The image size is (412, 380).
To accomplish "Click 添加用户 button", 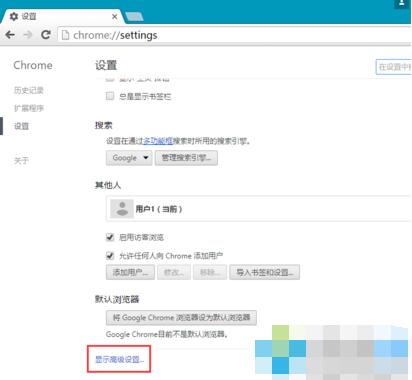I will tap(130, 272).
